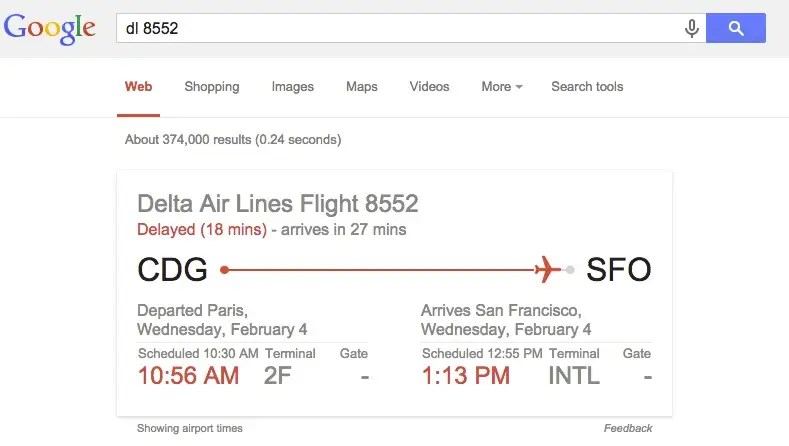Click the microphone voice search icon
The width and height of the screenshot is (789, 446).
pos(691,29)
